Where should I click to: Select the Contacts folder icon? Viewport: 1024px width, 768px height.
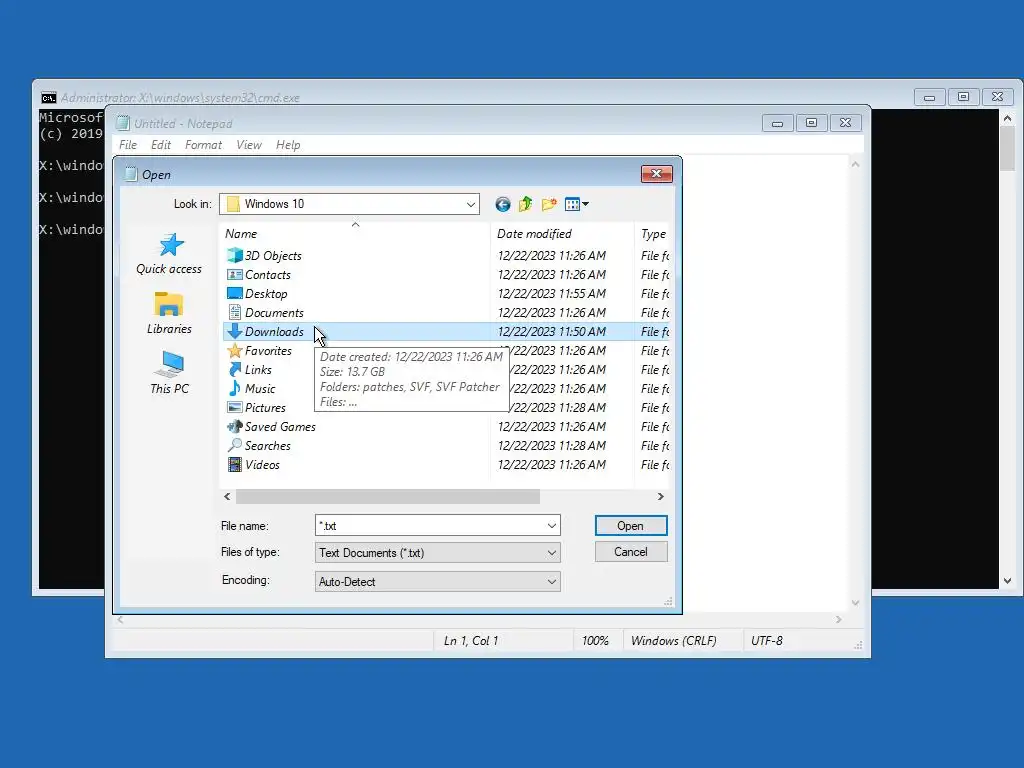coord(234,274)
